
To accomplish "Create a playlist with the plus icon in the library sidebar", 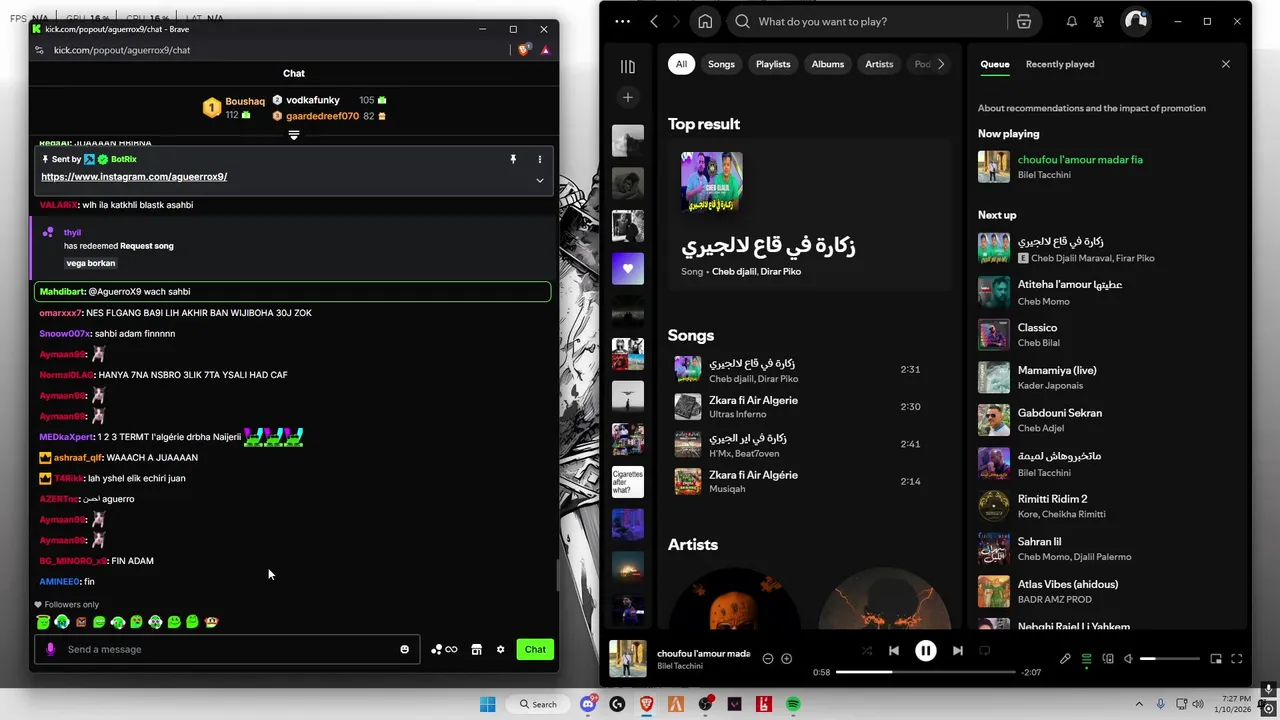I will tap(628, 97).
